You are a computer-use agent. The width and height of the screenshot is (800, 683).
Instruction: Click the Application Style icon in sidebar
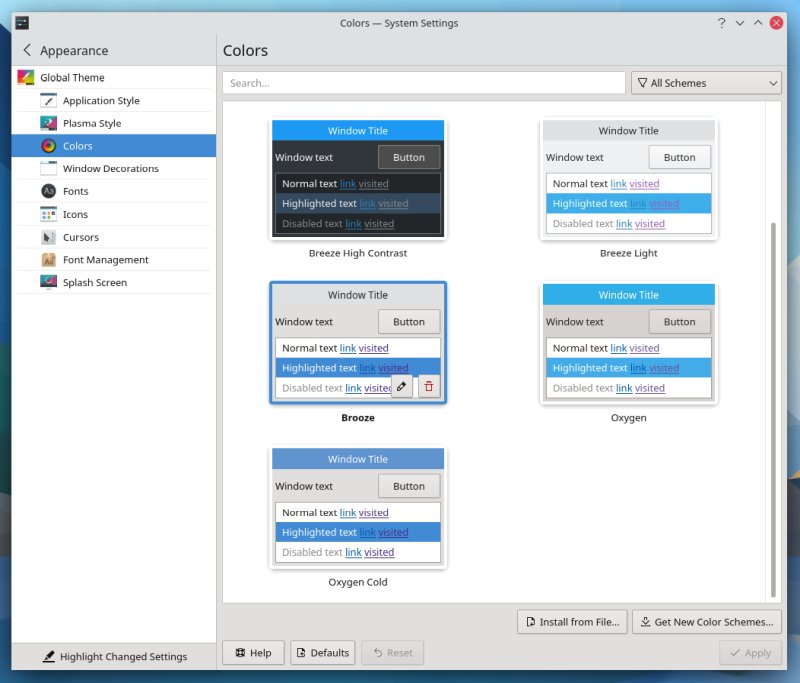48,101
